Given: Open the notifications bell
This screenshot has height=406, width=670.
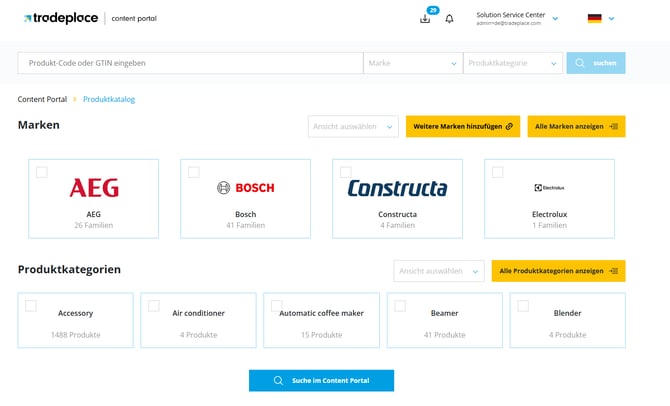Looking at the screenshot, I should click(x=449, y=19).
